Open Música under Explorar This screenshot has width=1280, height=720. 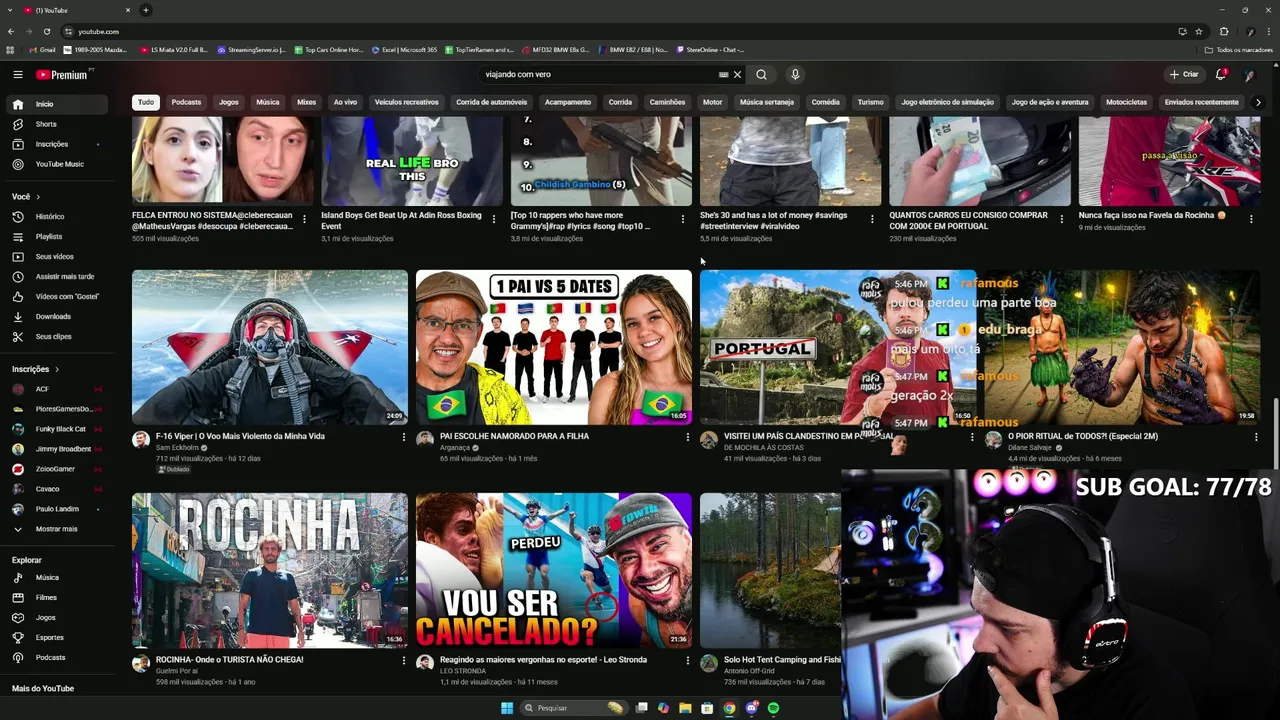tap(58, 578)
